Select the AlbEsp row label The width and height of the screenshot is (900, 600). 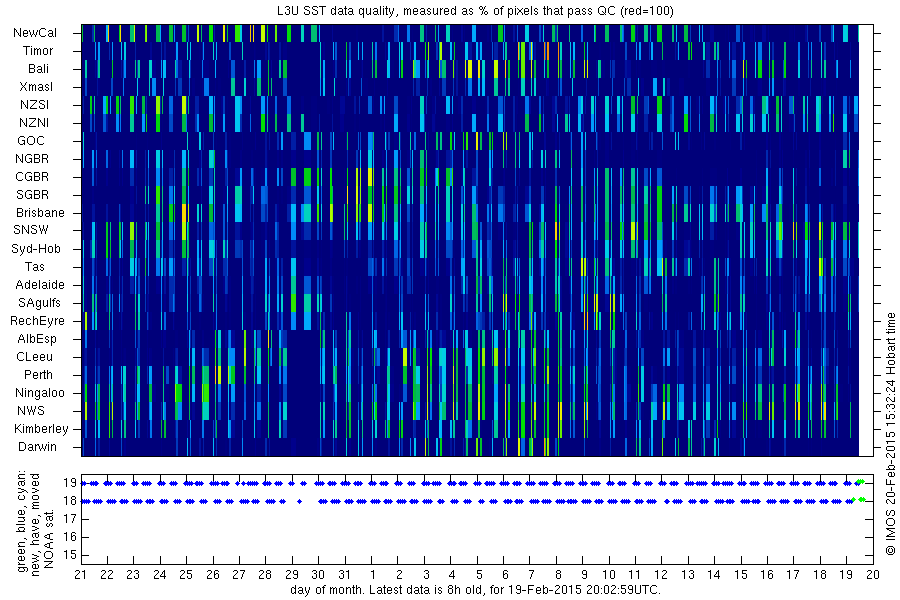(37, 339)
